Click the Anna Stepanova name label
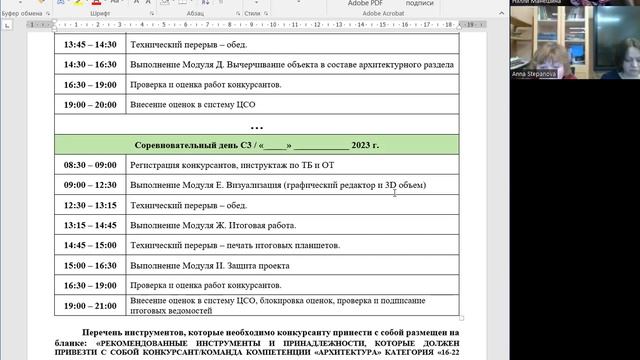 (x=534, y=74)
